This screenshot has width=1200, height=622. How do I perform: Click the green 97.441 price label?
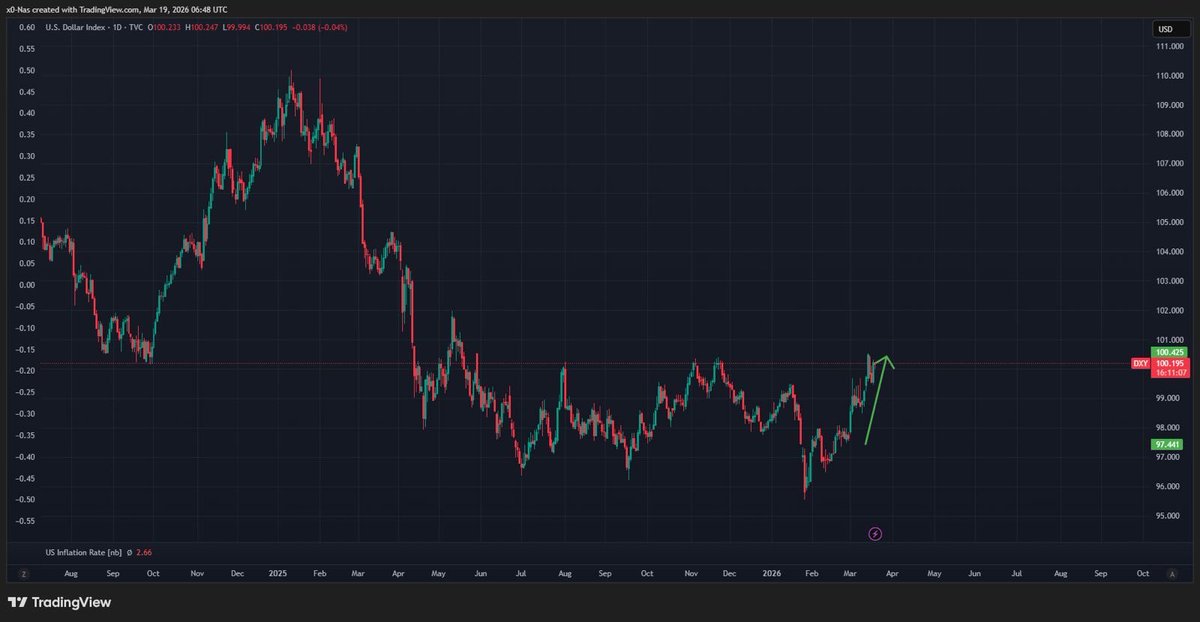click(x=1168, y=443)
